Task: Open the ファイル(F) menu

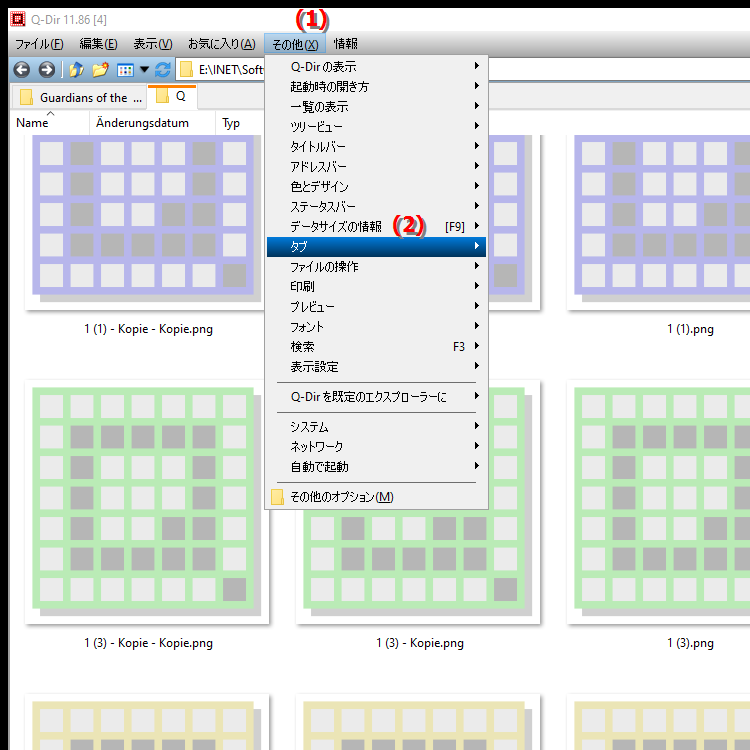Action: tap(39, 44)
